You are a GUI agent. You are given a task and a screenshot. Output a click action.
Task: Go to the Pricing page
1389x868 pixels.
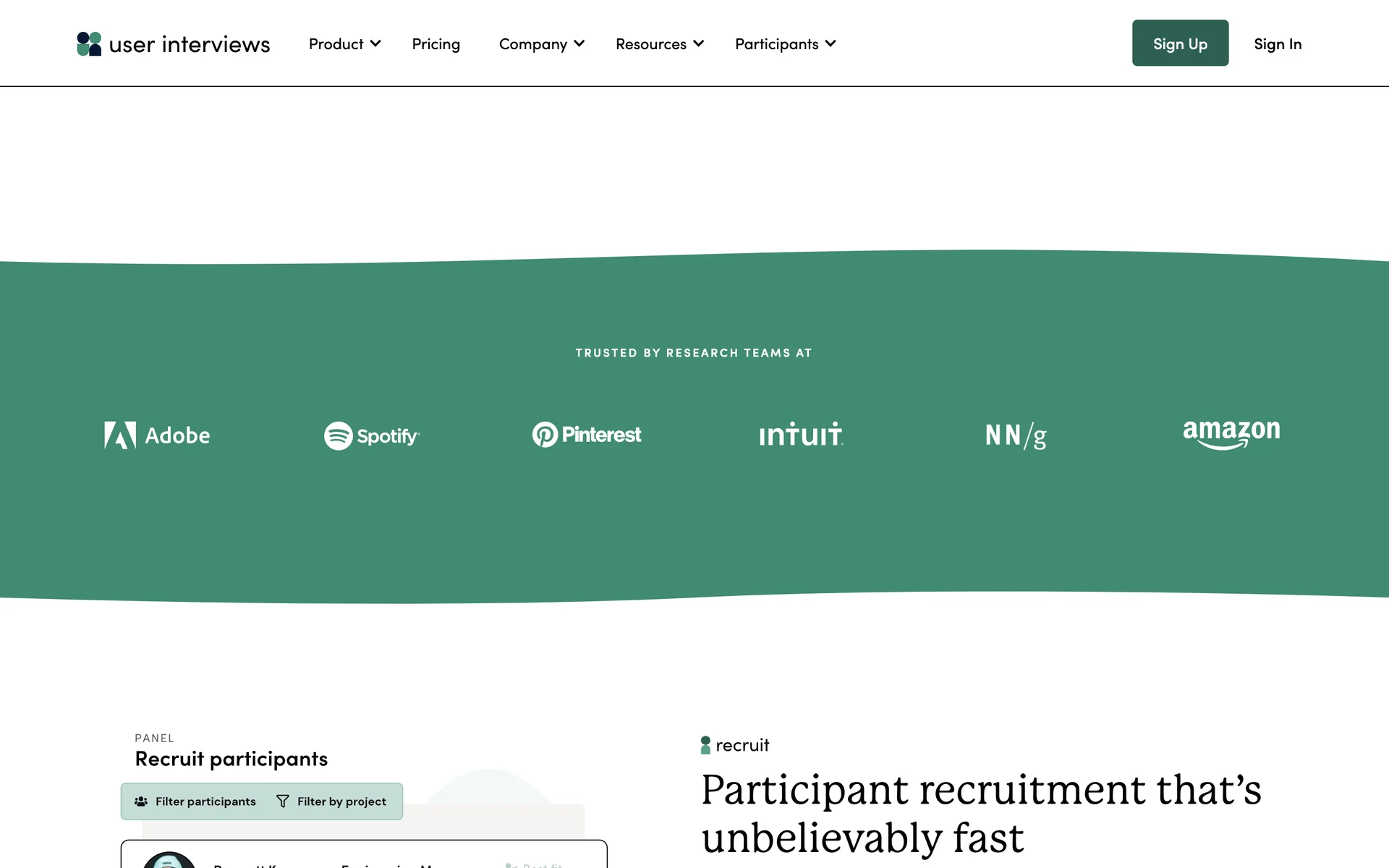pos(436,44)
